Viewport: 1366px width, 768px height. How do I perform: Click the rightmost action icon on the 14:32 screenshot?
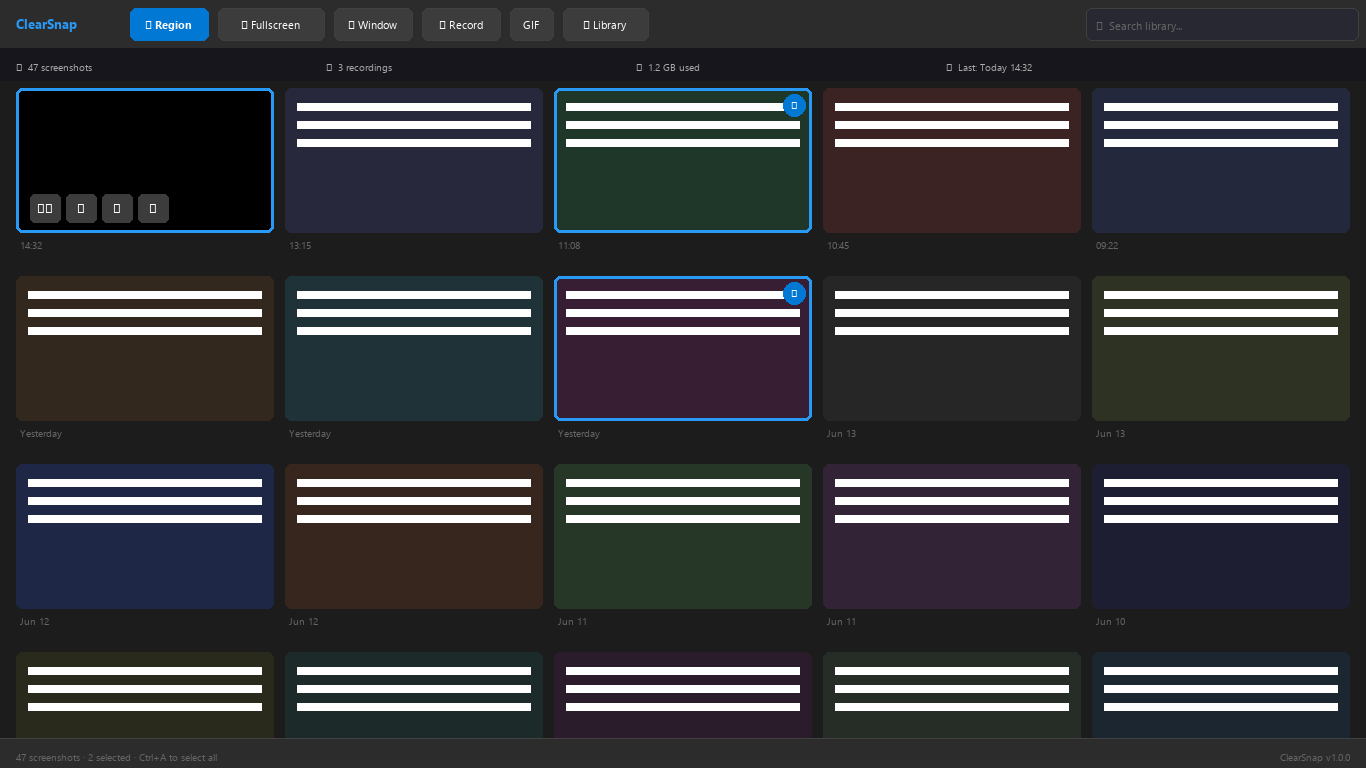coord(153,208)
